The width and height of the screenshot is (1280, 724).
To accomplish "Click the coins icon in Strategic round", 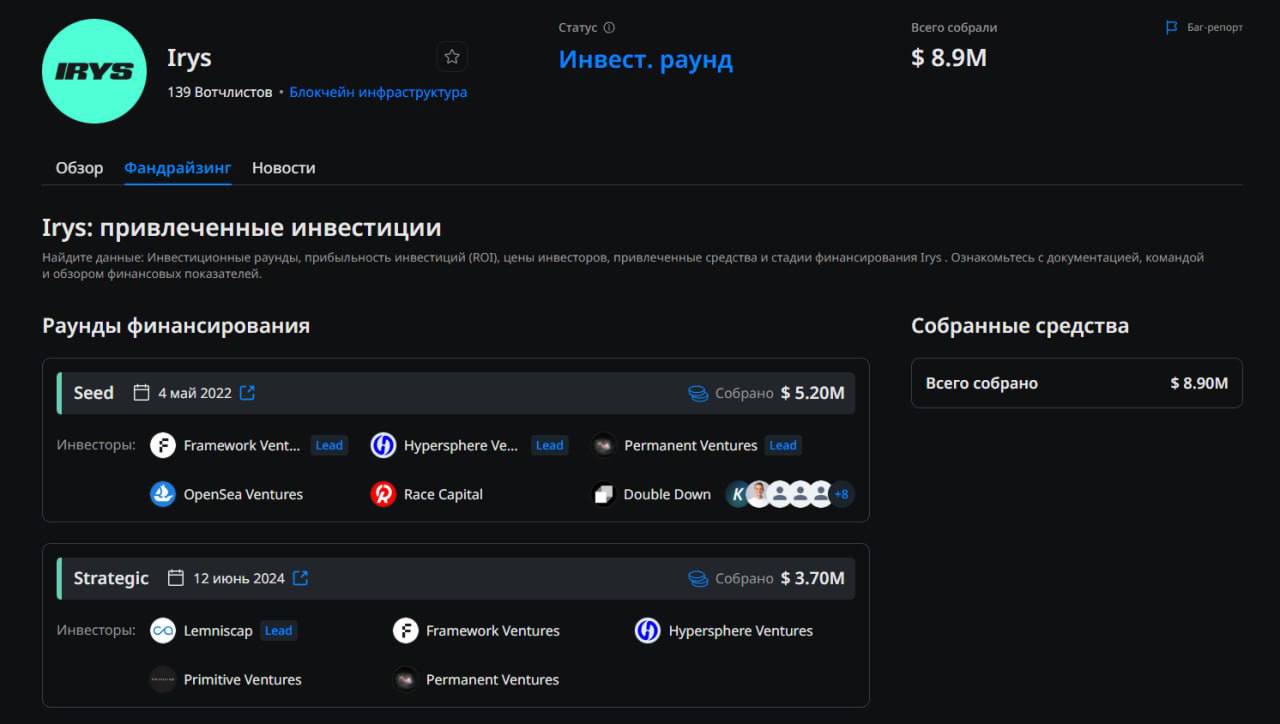I will coord(698,578).
